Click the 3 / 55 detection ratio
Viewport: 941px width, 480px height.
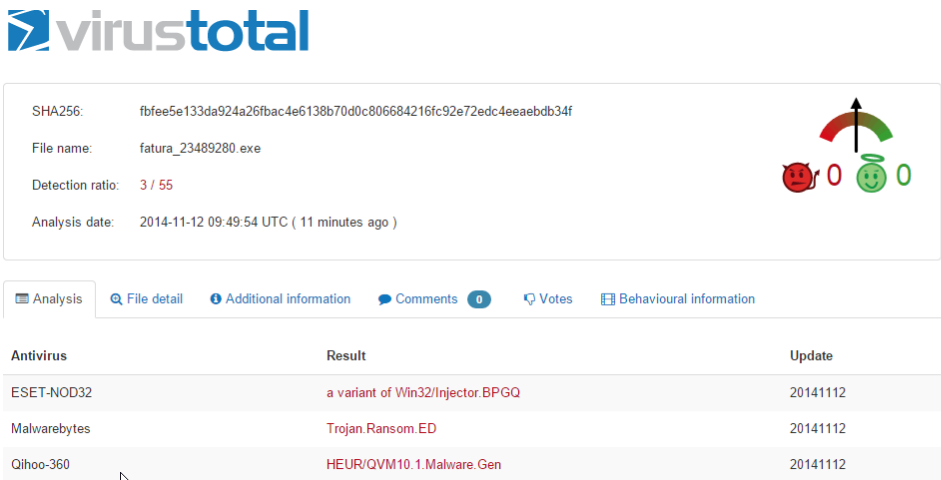point(156,185)
